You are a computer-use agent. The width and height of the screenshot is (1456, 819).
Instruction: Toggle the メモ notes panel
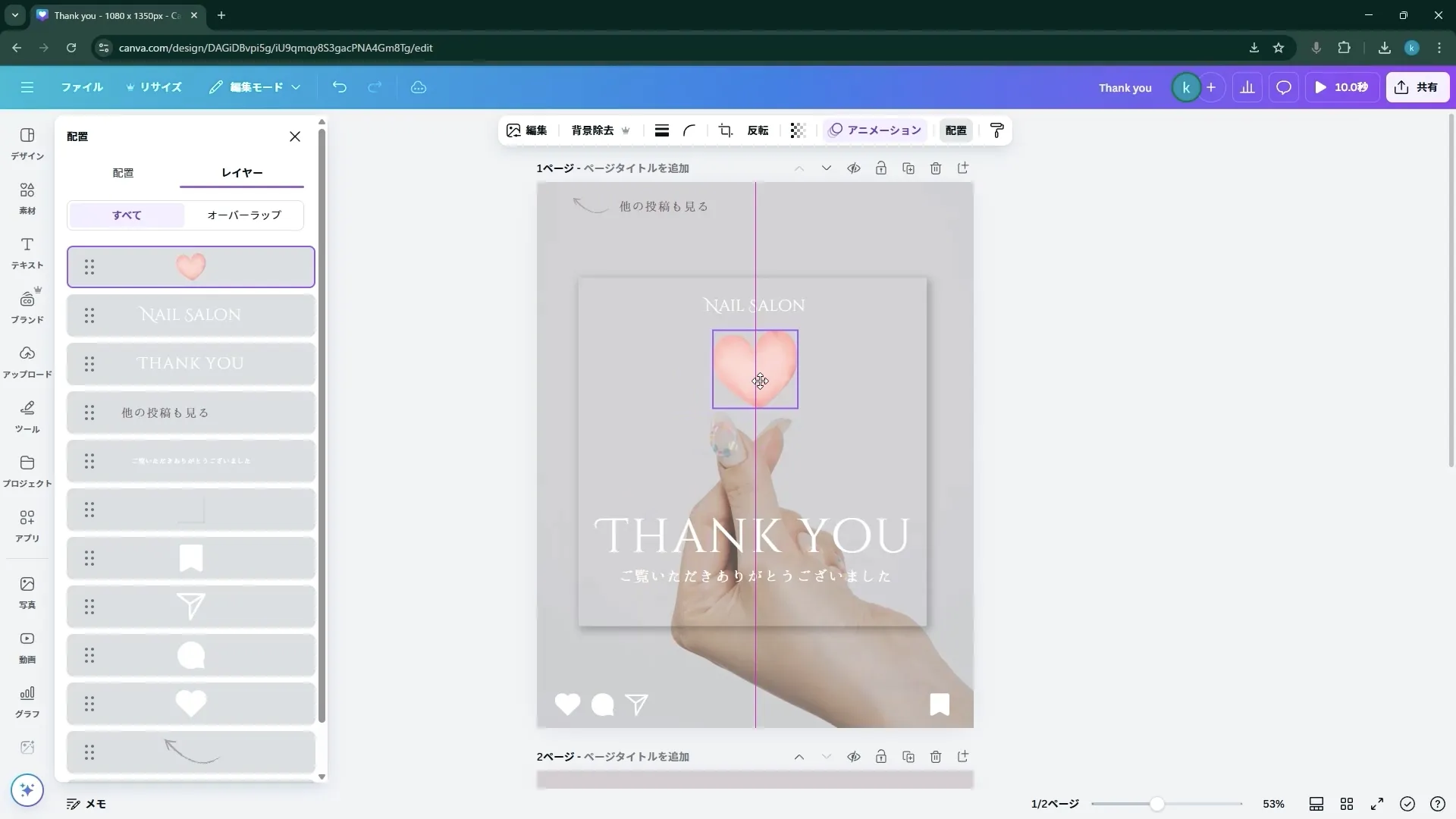[x=86, y=804]
